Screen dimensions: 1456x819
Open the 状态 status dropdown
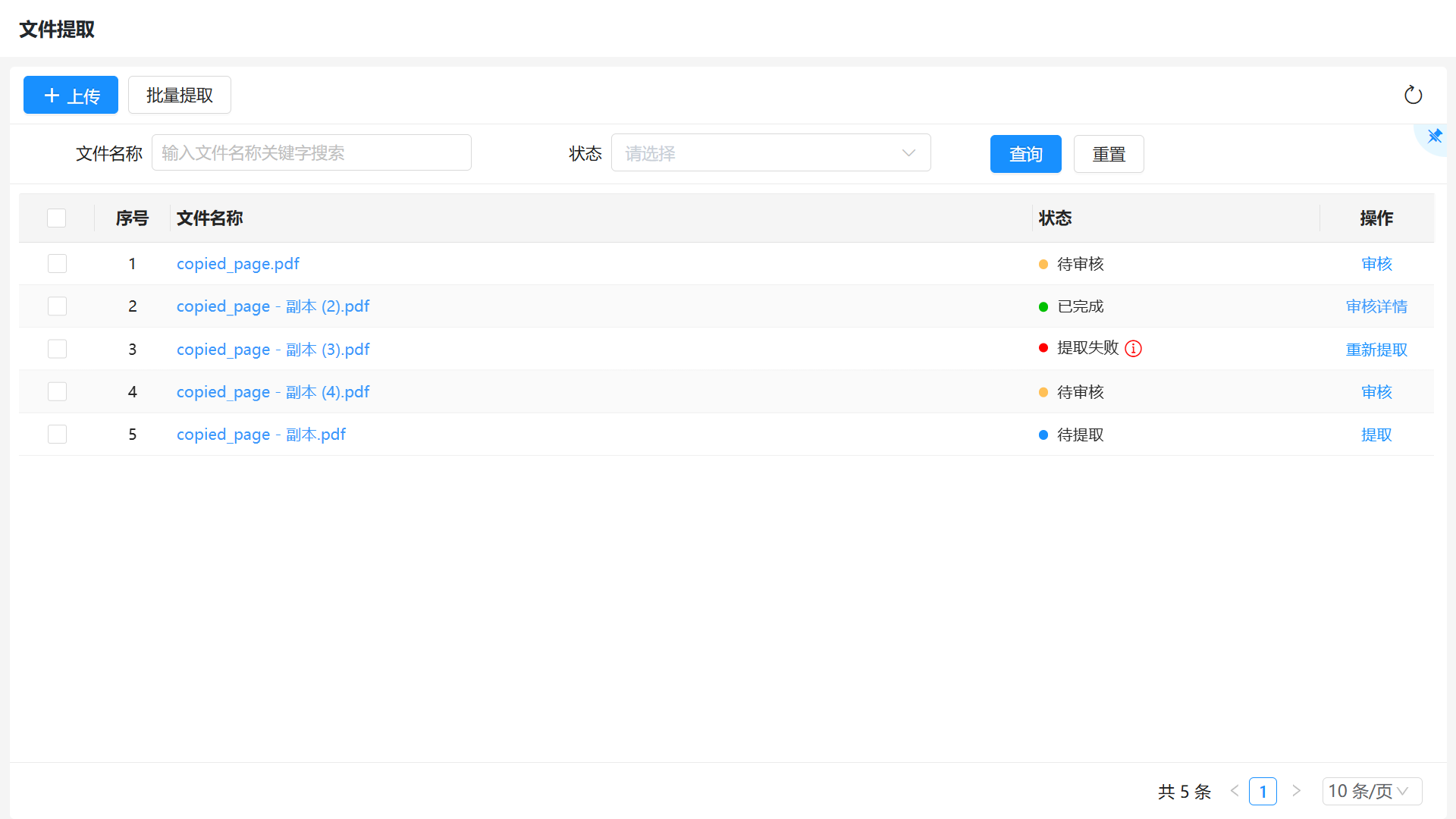770,153
